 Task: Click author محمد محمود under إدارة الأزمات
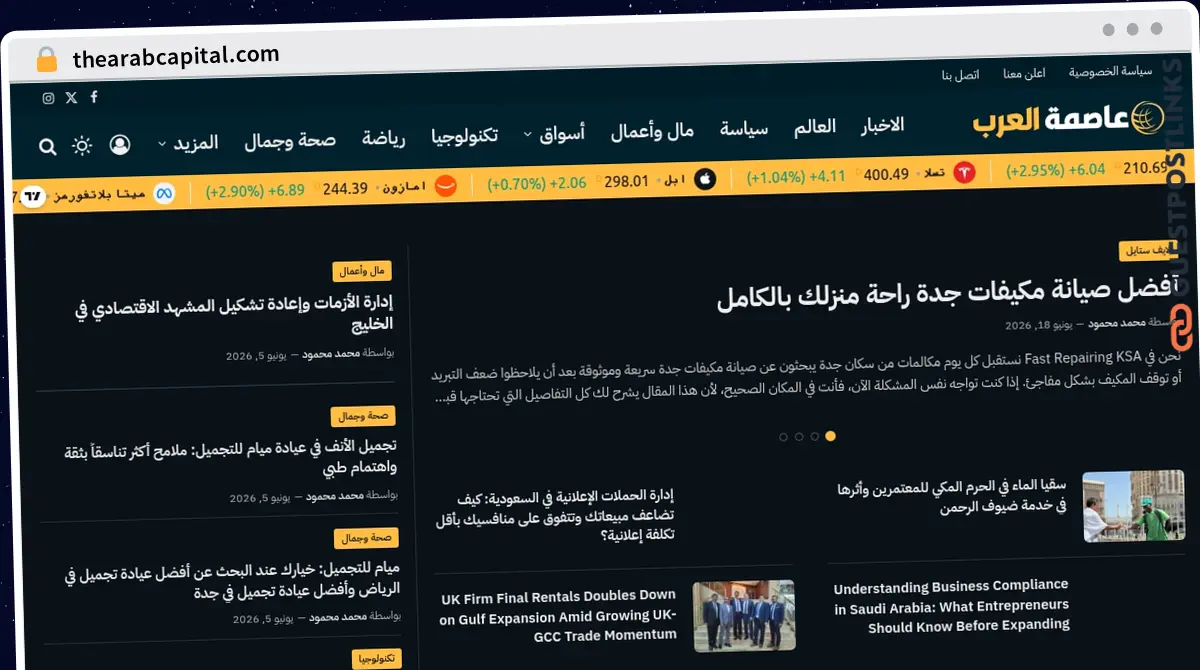click(x=332, y=353)
